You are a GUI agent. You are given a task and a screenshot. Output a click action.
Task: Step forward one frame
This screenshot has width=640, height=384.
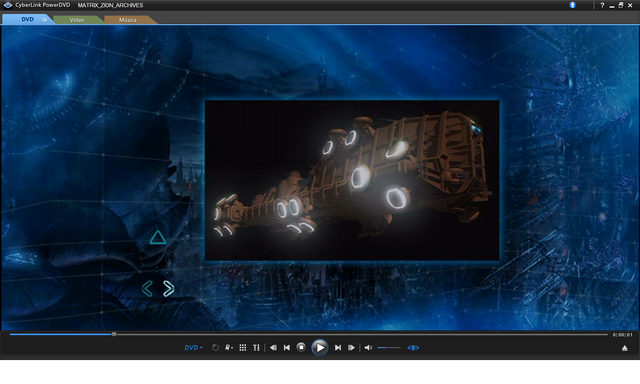pos(351,348)
